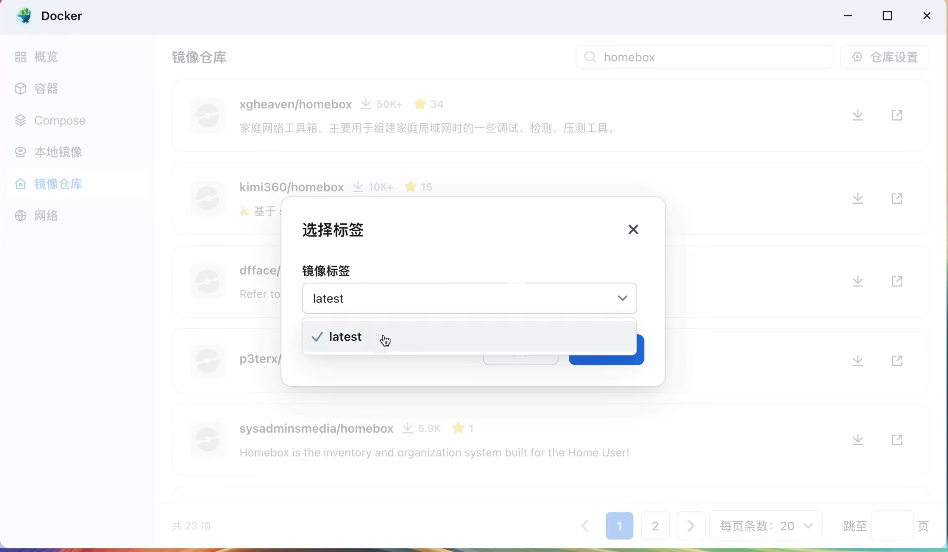Viewport: 948px width, 552px height.
Task: Click the previous page arrow
Action: pyautogui.click(x=584, y=526)
